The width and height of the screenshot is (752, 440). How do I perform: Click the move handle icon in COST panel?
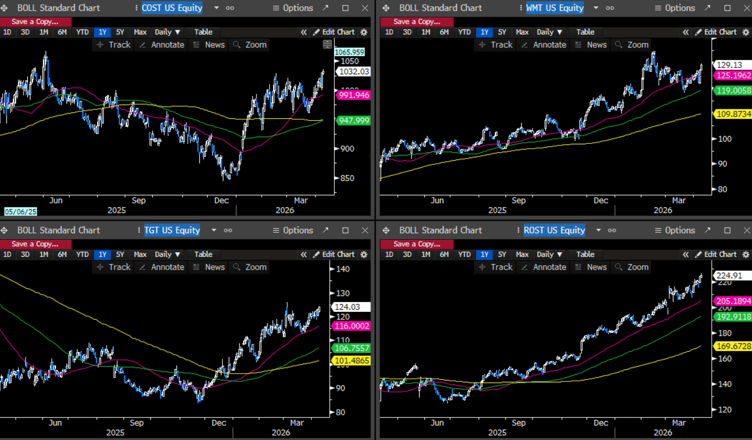(x=4, y=8)
